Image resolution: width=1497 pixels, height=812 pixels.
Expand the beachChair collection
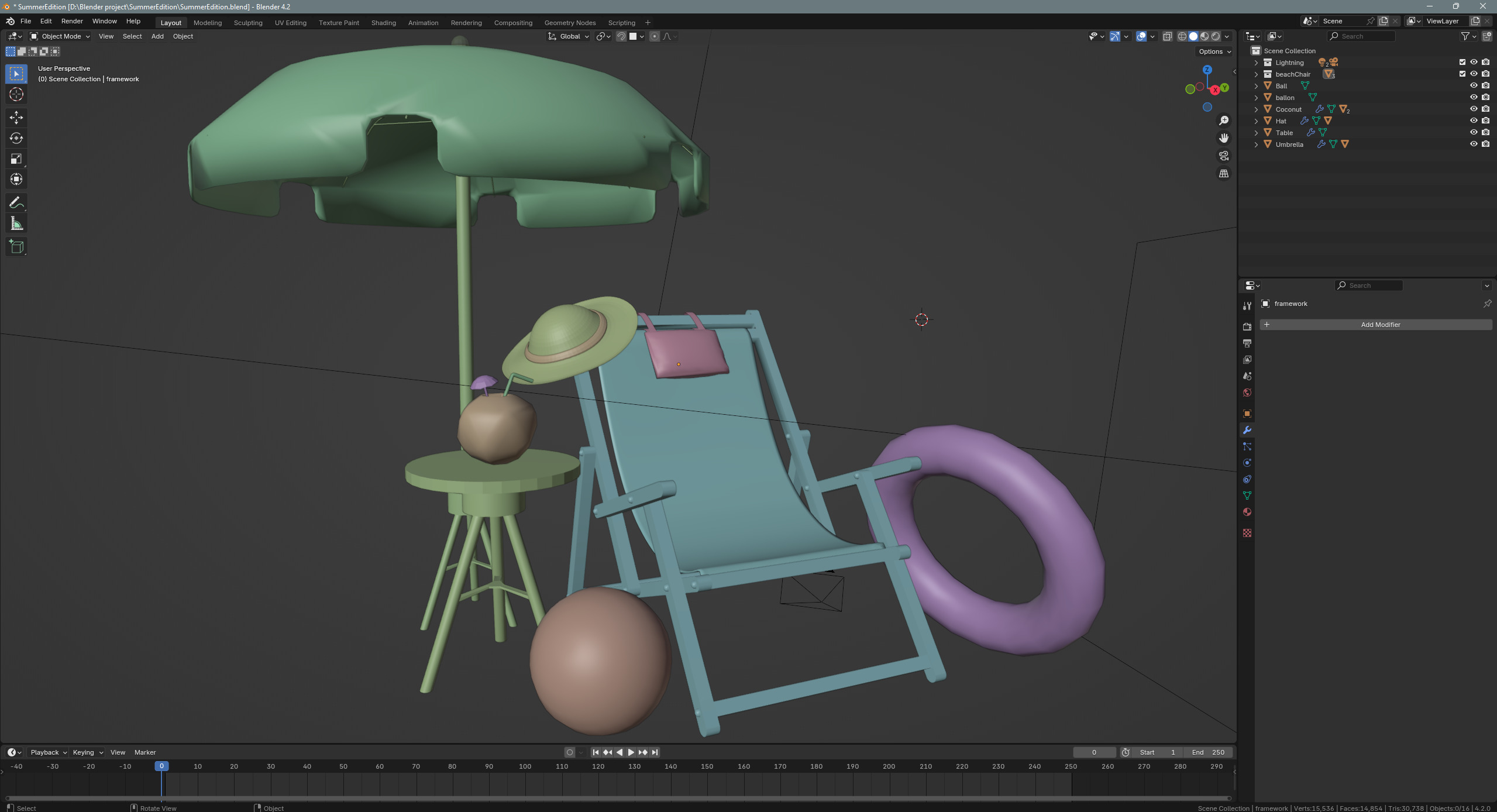pyautogui.click(x=1255, y=74)
